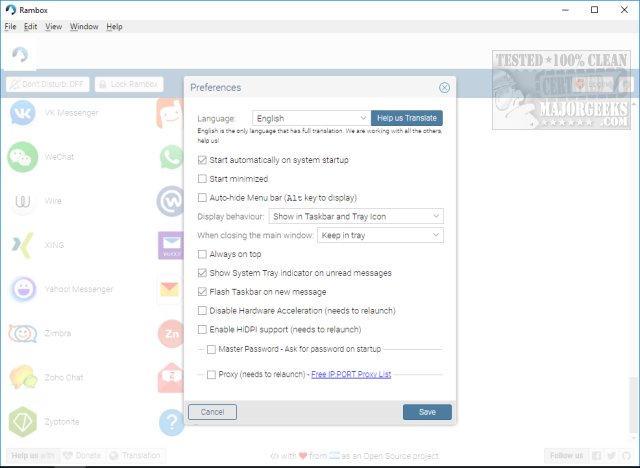Open the View menu
Viewport: 640px width, 468px height.
(53, 27)
